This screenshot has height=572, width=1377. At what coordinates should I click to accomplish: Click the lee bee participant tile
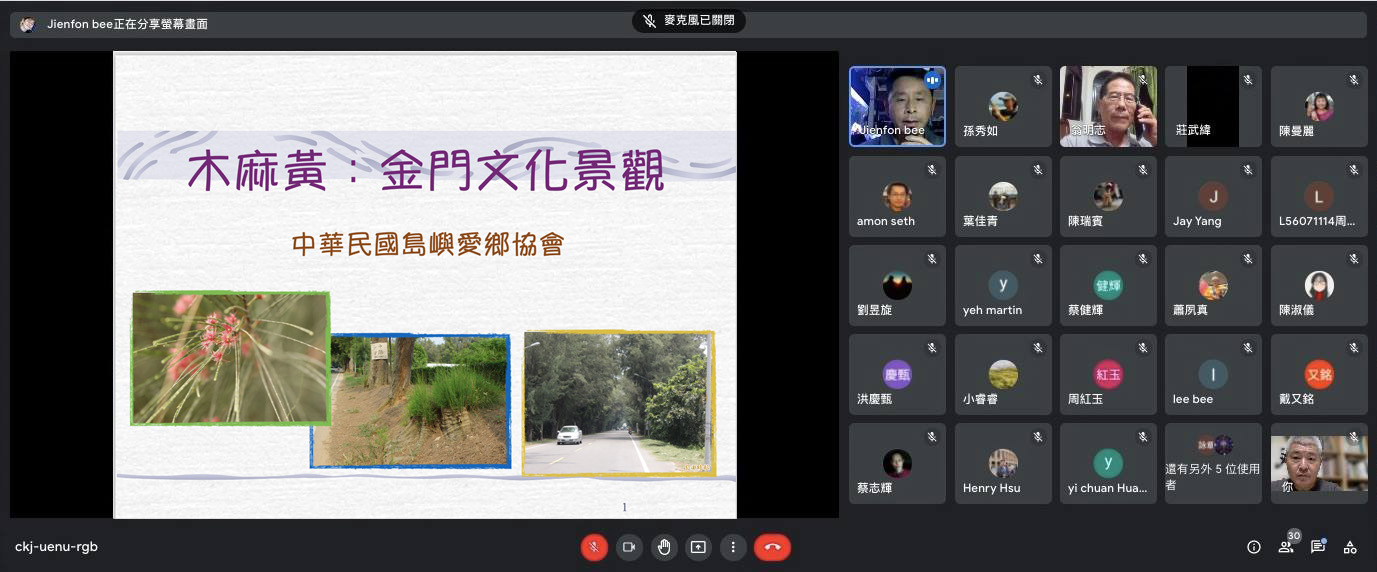(1213, 374)
